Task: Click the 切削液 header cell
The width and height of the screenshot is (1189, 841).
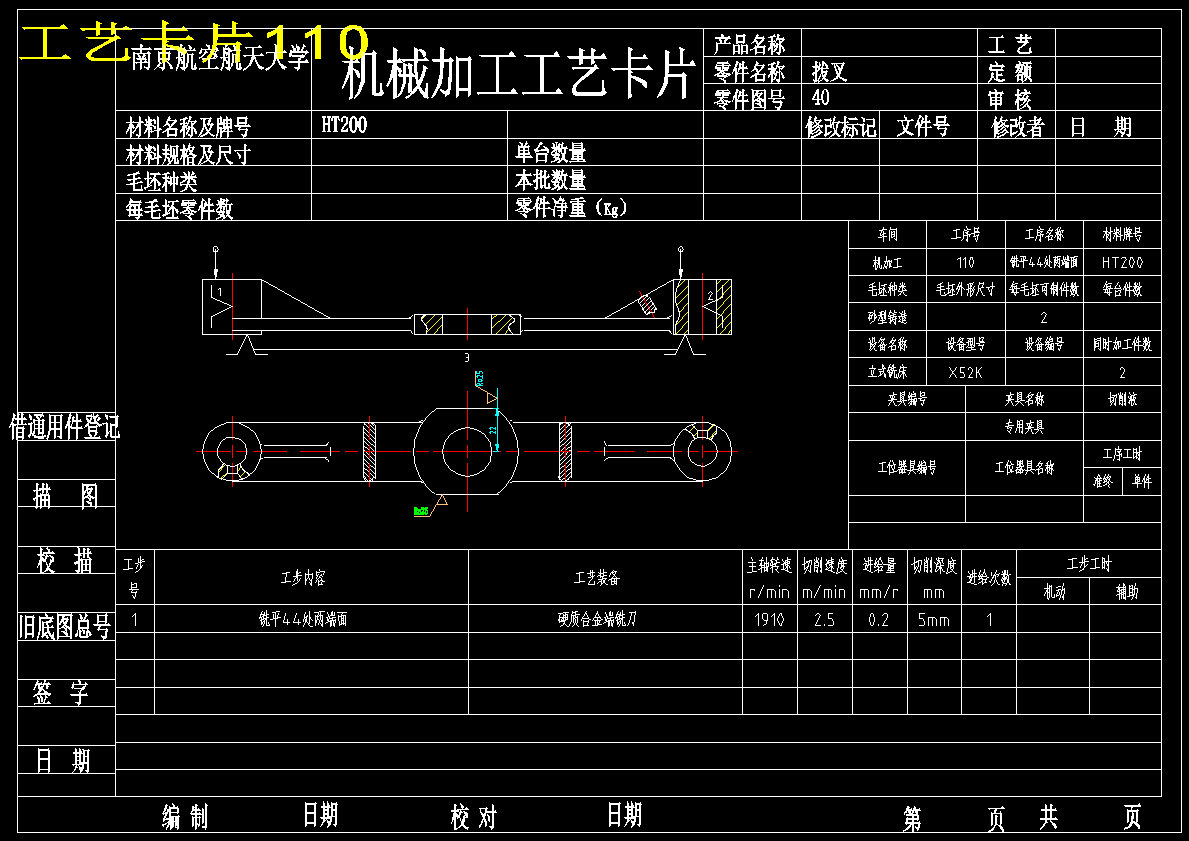Action: pos(1122,399)
